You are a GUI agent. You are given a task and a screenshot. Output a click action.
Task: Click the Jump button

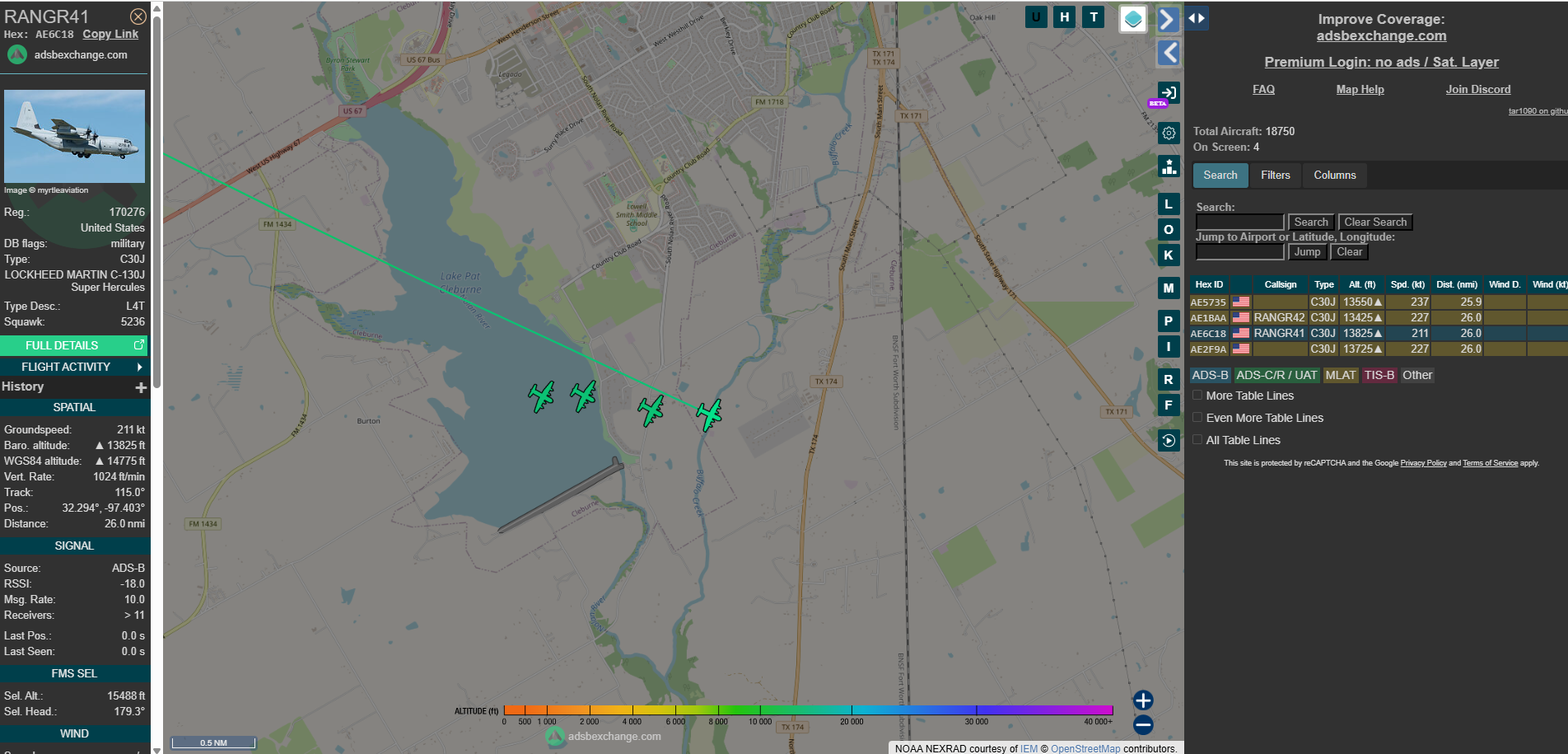pyautogui.click(x=1308, y=252)
